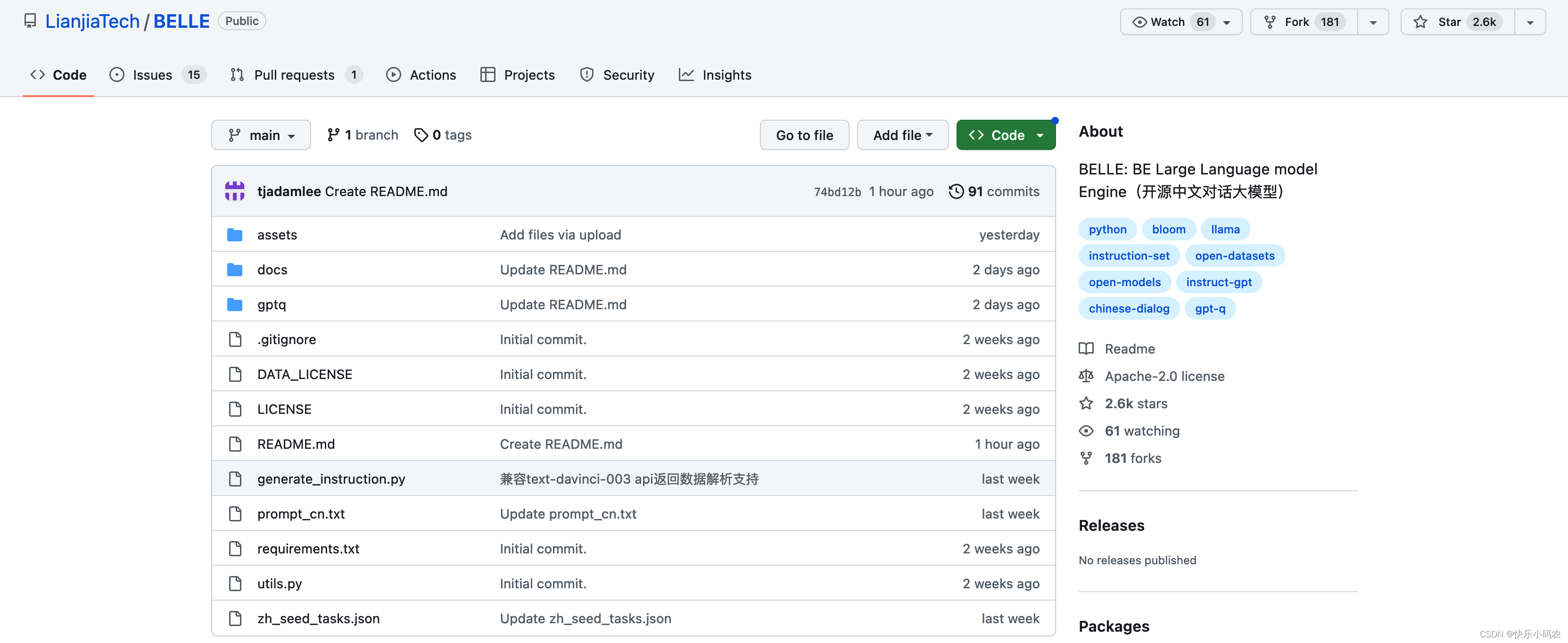Click the license scale icon in About

[x=1086, y=376]
